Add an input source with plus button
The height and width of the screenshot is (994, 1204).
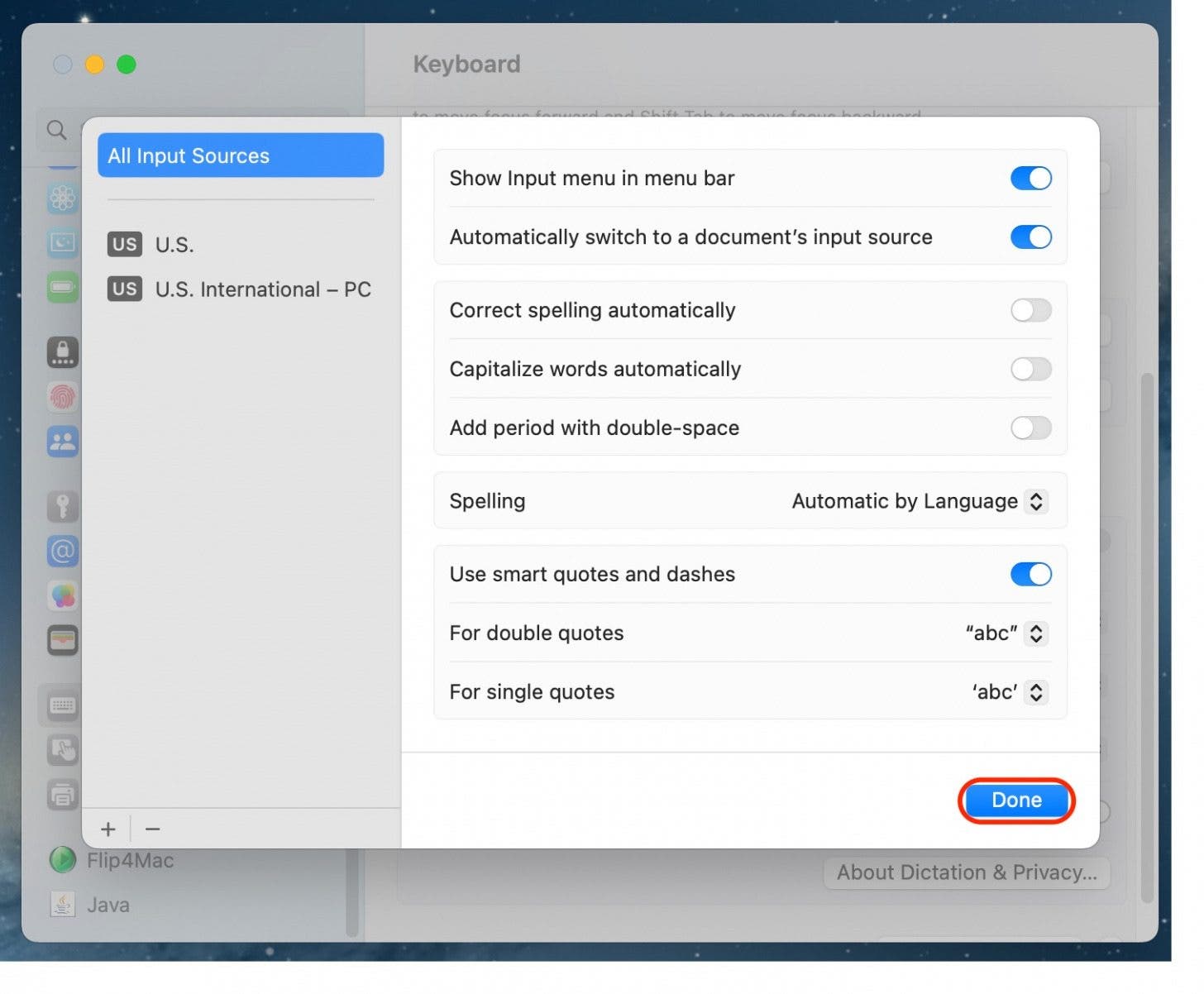107,829
